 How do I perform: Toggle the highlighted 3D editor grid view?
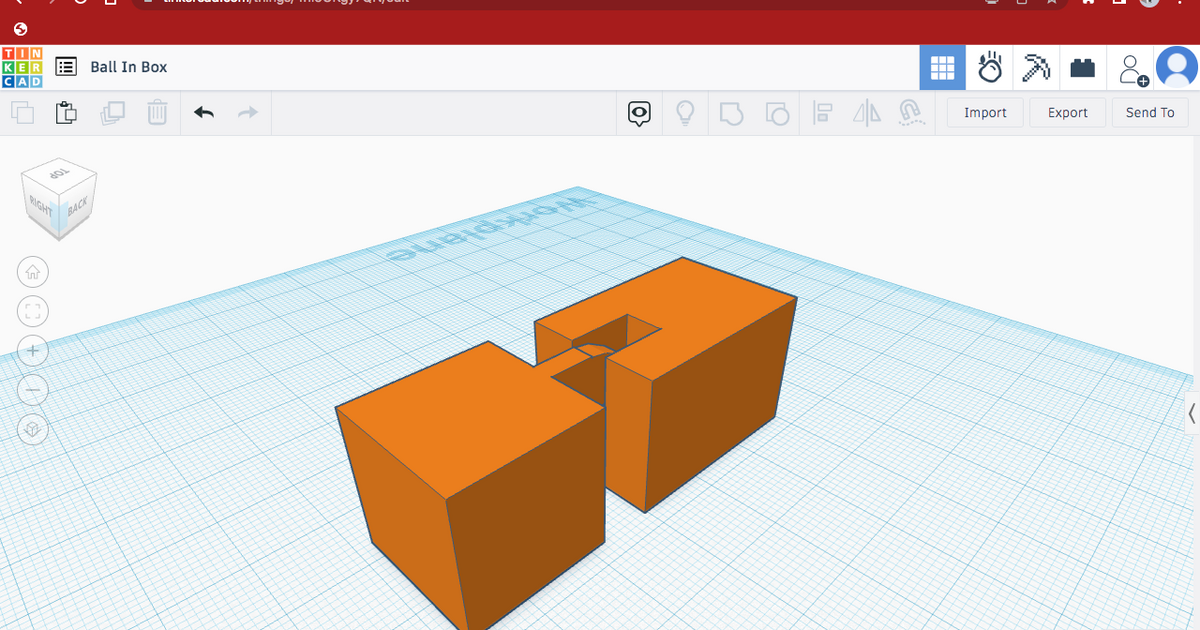[x=942, y=67]
